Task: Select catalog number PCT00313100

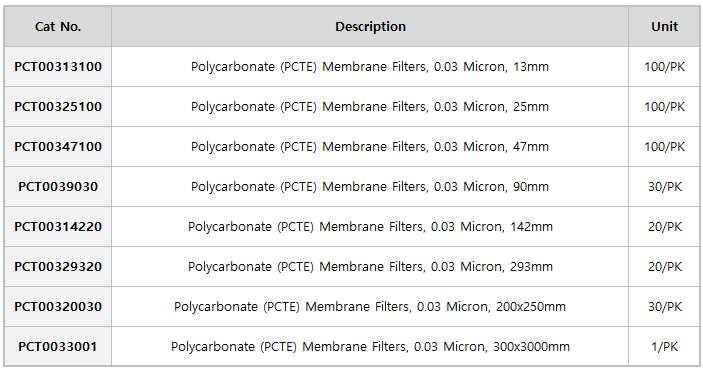Action: (x=58, y=67)
